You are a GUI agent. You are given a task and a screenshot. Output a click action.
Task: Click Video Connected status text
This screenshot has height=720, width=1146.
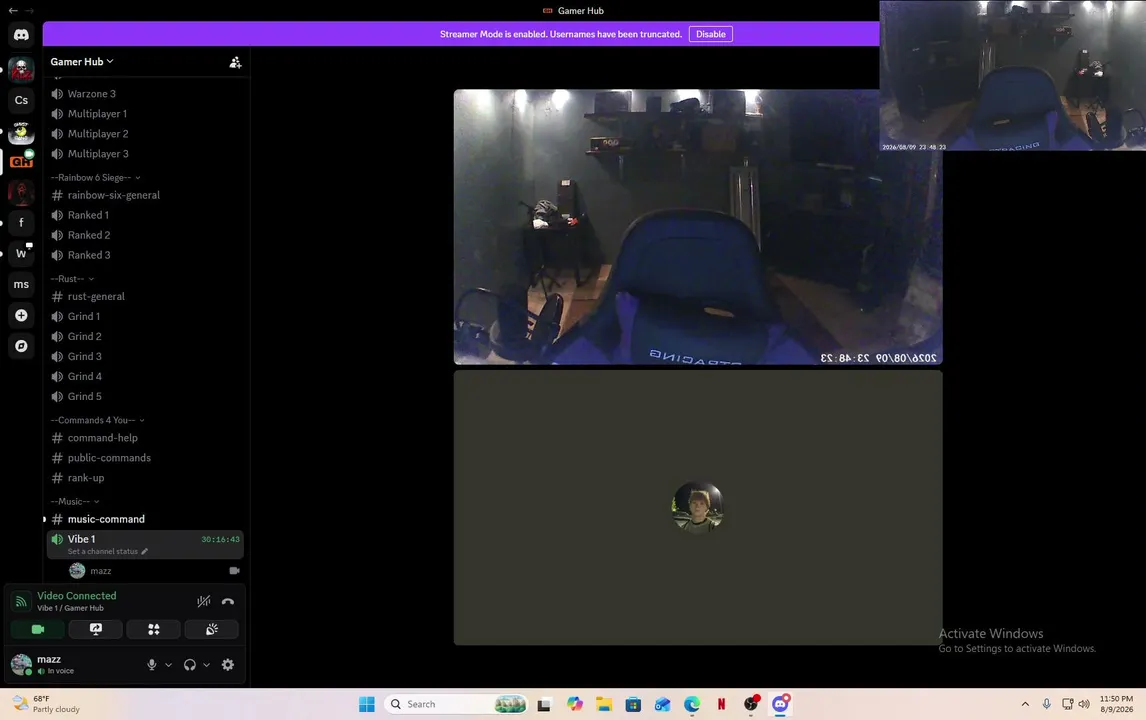click(77, 596)
